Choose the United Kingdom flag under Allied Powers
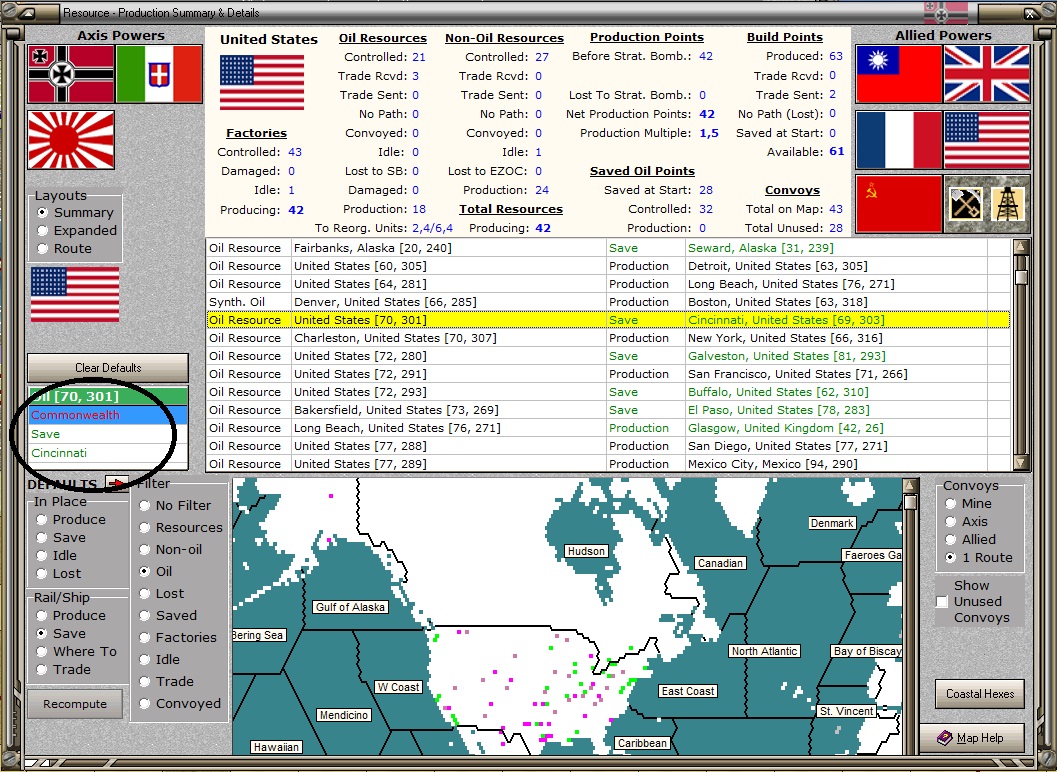Viewport: 1057px width, 772px height. pos(987,74)
